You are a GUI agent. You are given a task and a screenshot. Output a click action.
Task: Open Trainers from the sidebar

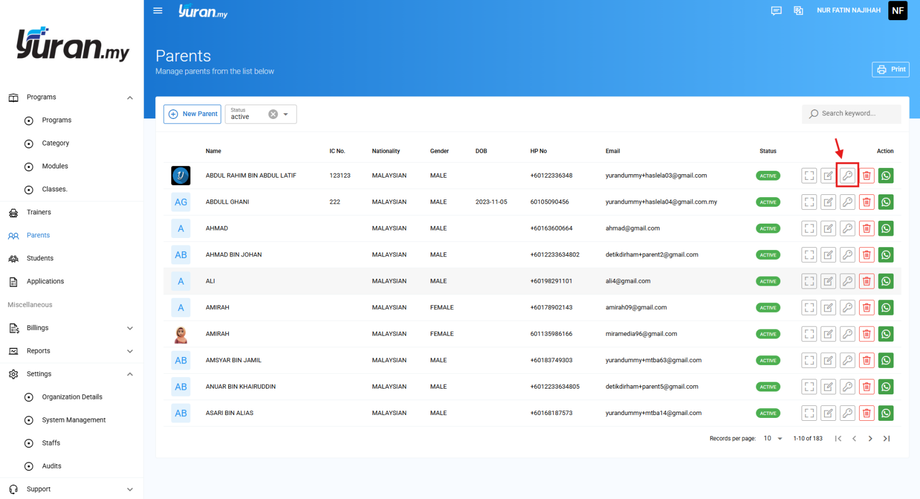point(39,213)
